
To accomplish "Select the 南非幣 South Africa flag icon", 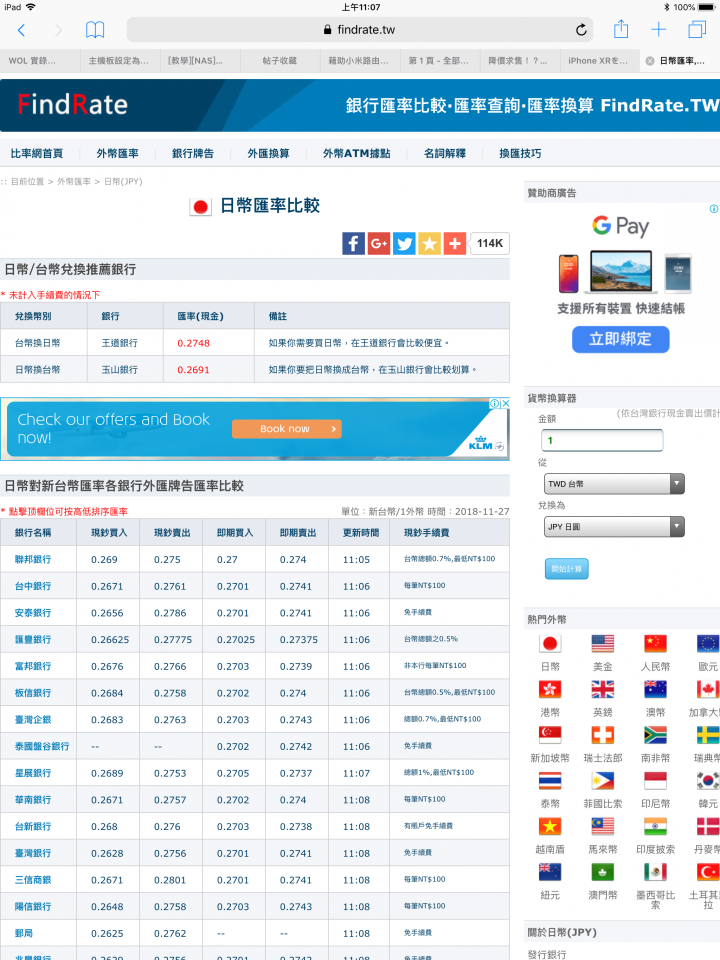I will pos(655,735).
